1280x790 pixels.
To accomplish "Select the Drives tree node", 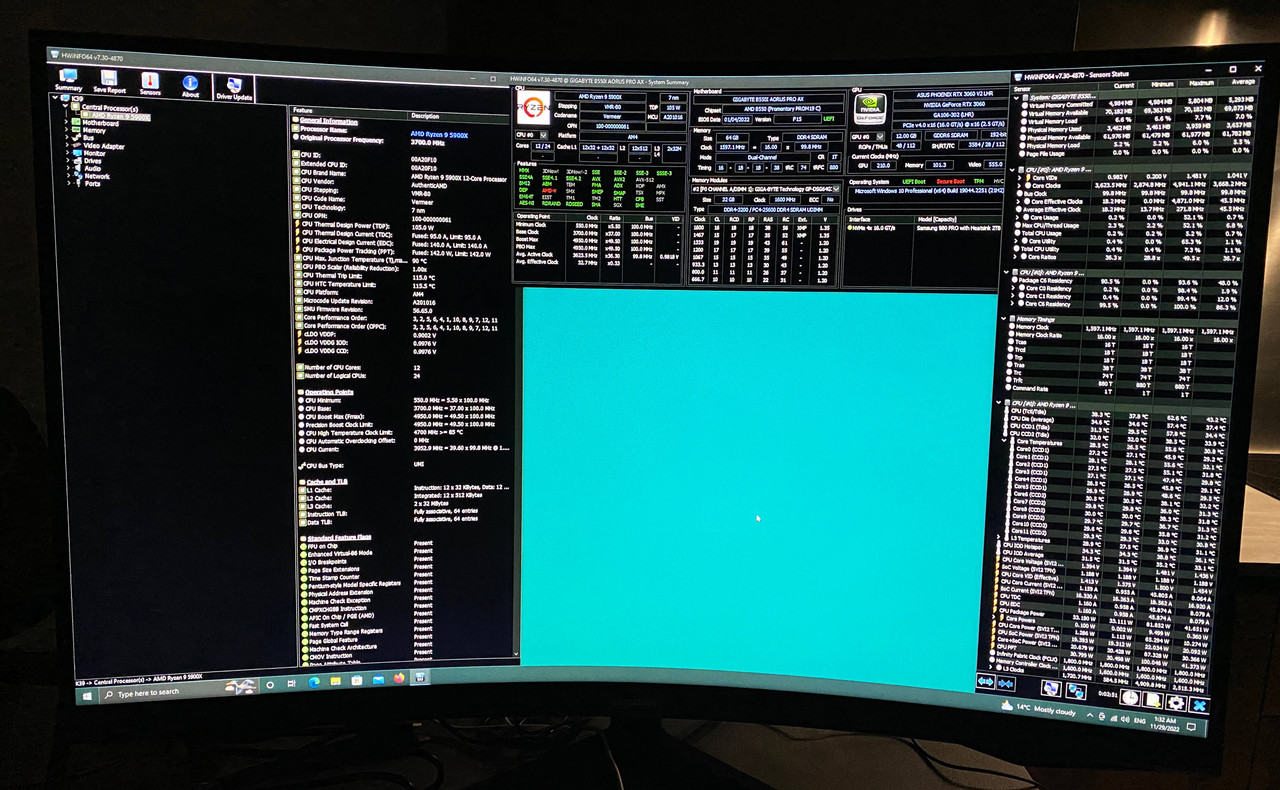I will click(88, 161).
